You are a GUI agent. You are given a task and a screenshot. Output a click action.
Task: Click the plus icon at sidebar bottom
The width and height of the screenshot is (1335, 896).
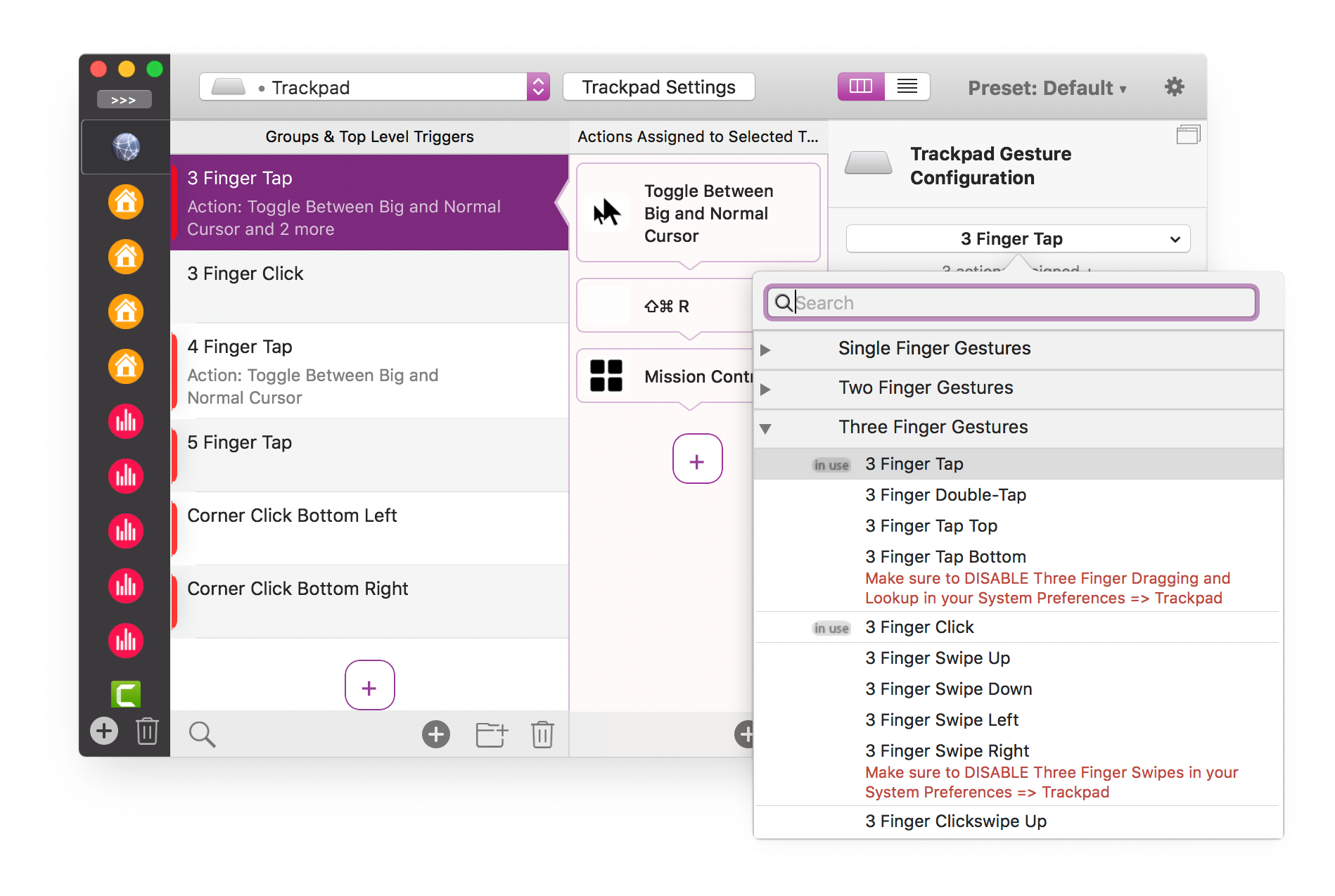[x=104, y=731]
